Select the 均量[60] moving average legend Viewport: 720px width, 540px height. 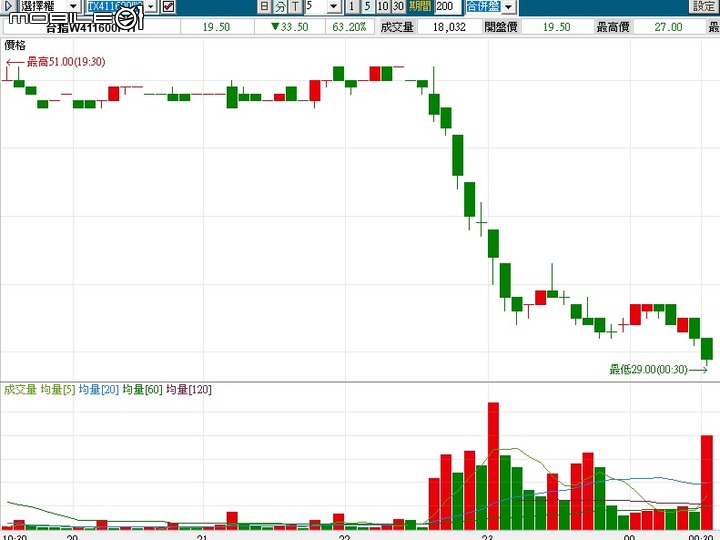(x=142, y=389)
